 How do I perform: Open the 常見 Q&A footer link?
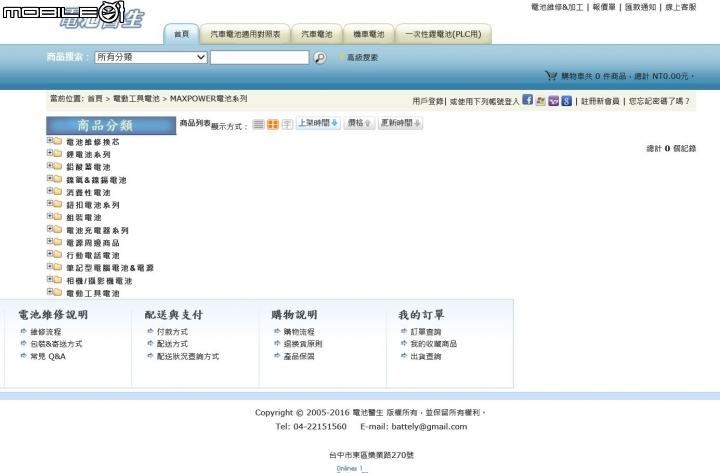[x=48, y=356]
